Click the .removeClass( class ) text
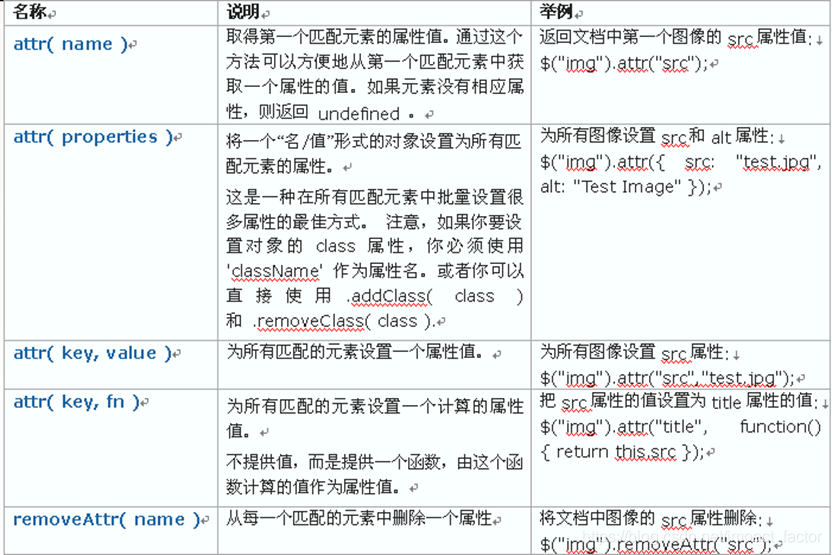Viewport: 832px width, 555px height. coord(344,321)
